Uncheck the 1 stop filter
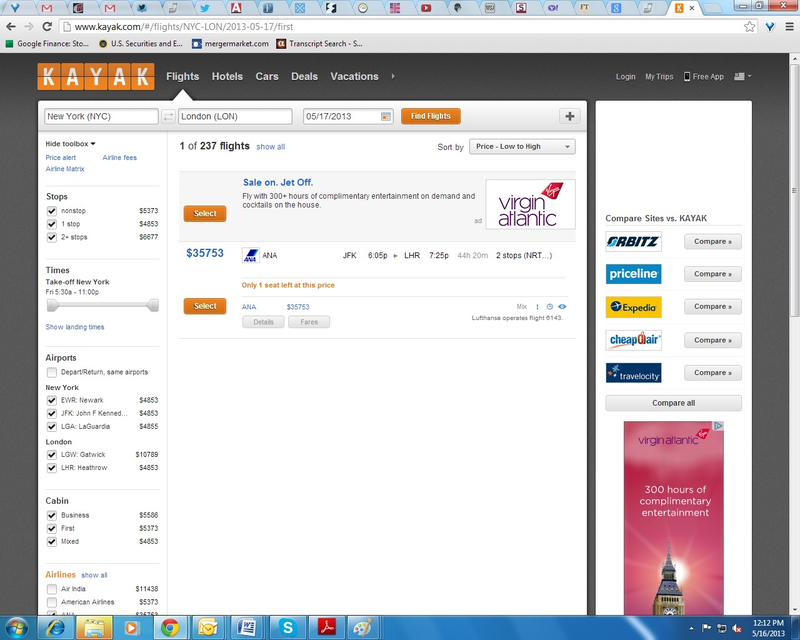The image size is (800, 640). (x=52, y=224)
